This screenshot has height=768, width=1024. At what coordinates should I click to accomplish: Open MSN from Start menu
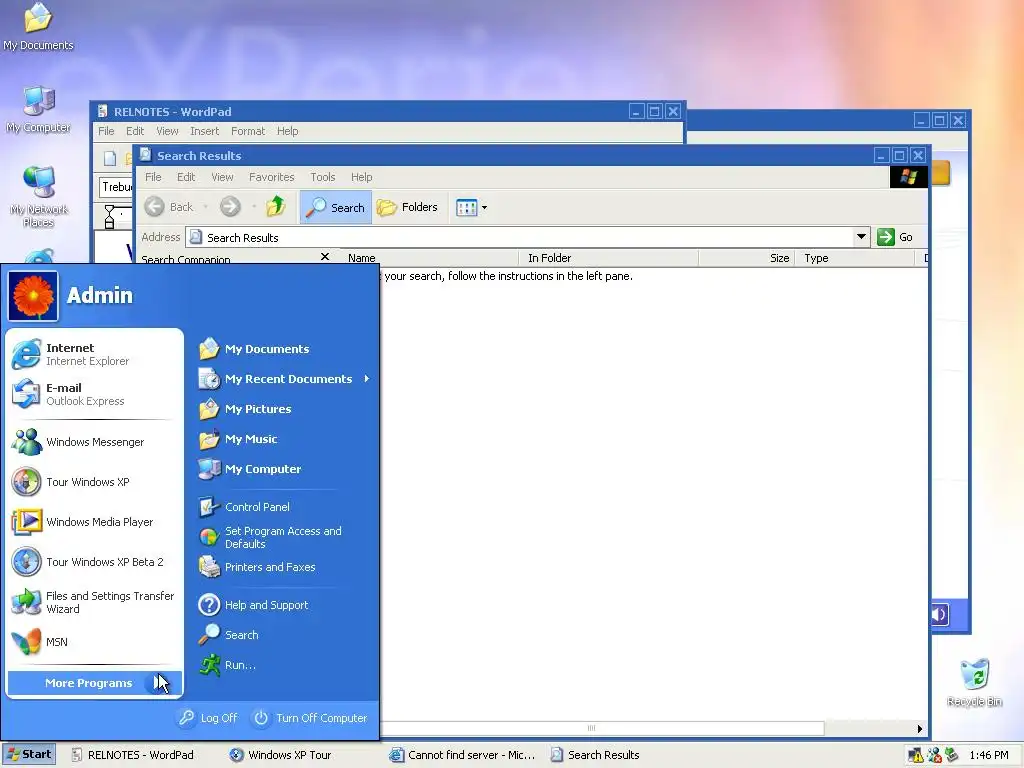(x=95, y=642)
